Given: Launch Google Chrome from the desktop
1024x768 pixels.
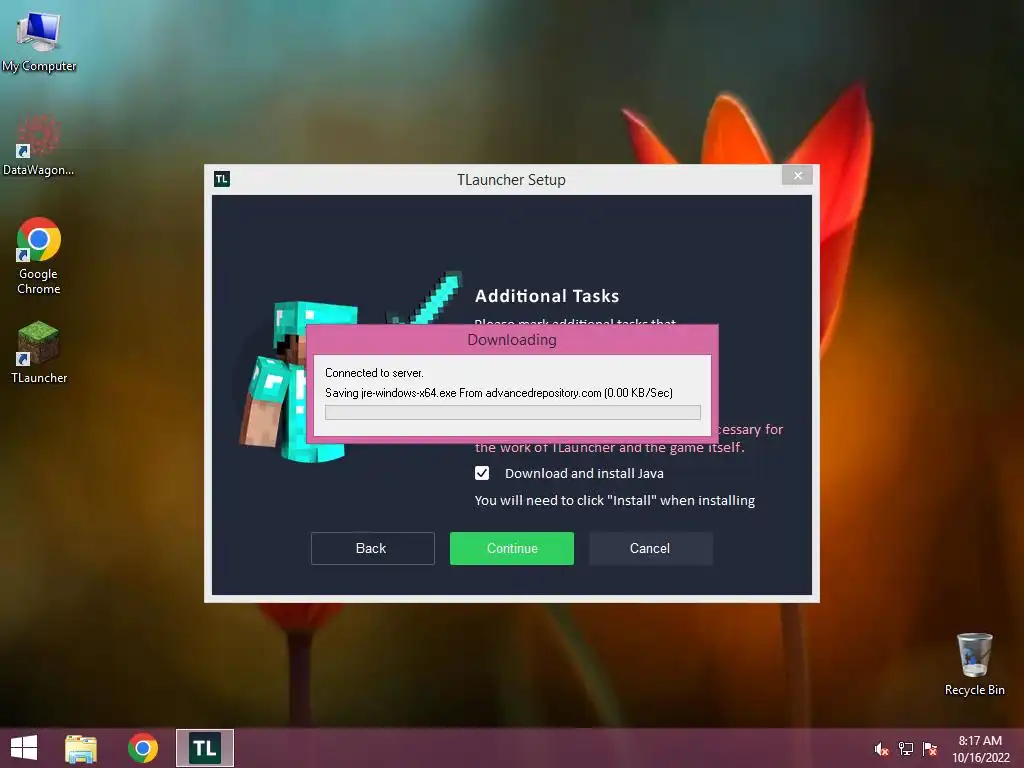Looking at the screenshot, I should (x=39, y=255).
